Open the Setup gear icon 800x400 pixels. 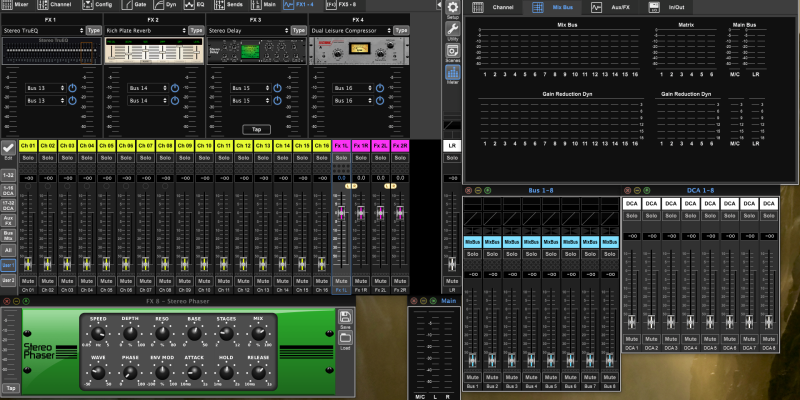click(x=452, y=9)
